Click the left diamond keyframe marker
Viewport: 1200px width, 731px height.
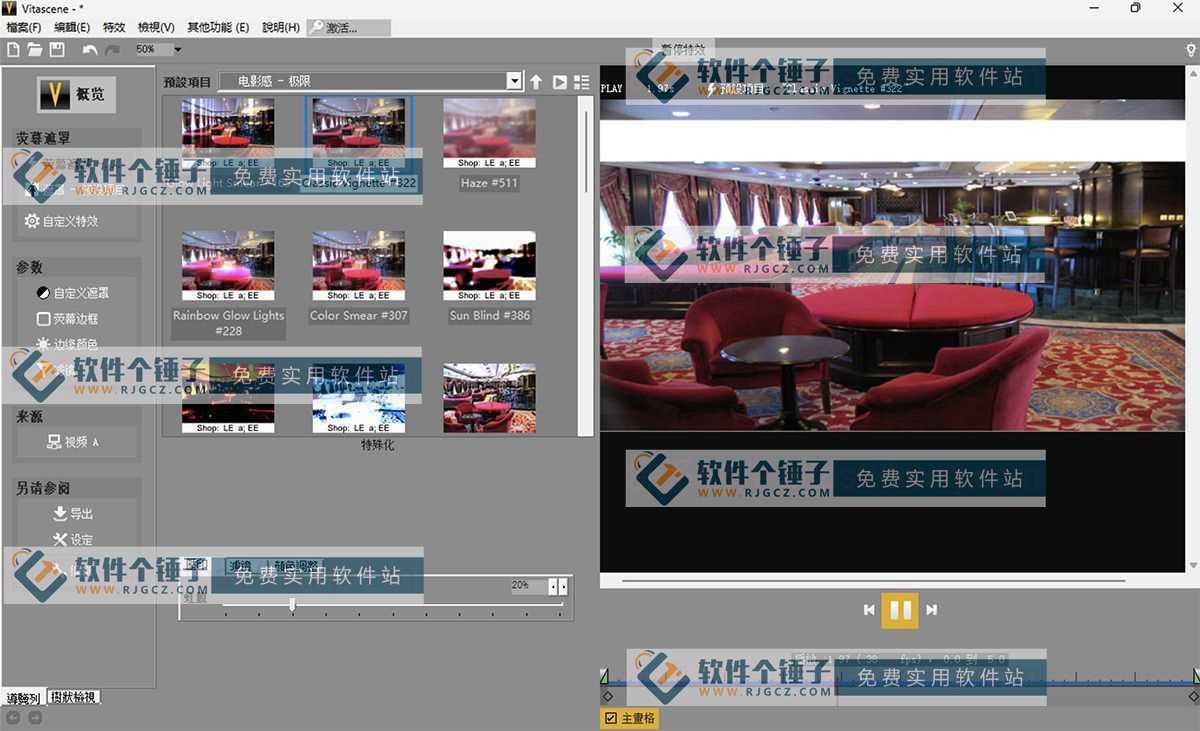point(607,696)
